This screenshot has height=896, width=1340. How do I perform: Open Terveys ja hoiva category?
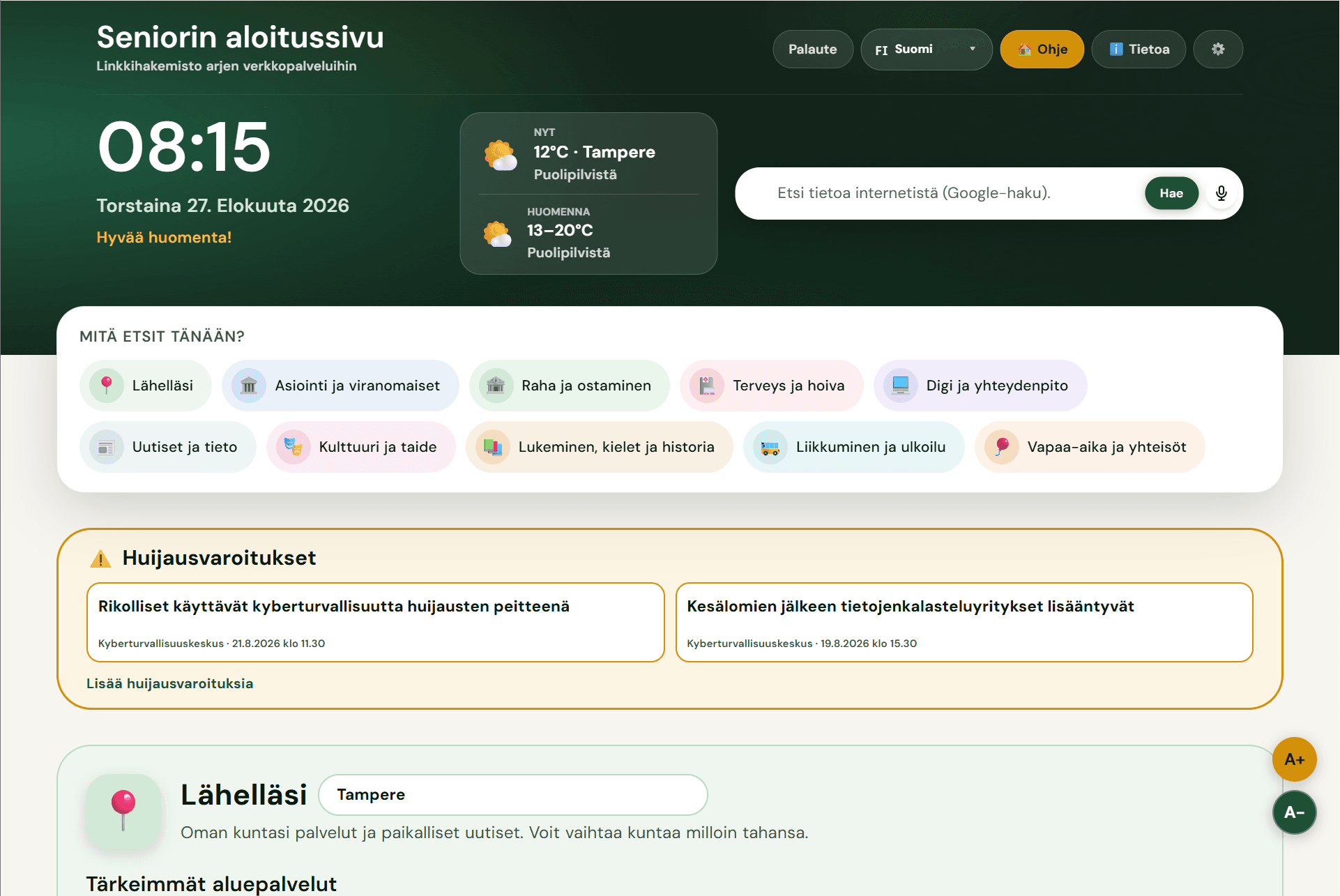(772, 386)
